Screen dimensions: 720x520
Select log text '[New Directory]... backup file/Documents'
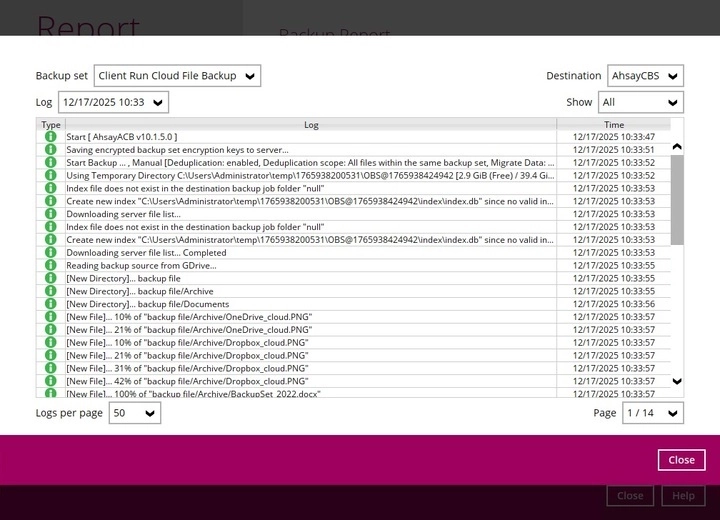pos(148,304)
